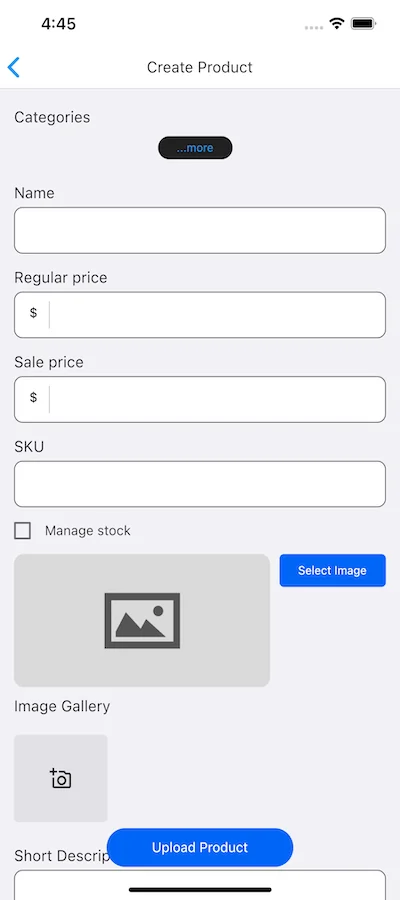The width and height of the screenshot is (400, 900).
Task: Tap the Manage stock label text
Action: [x=88, y=531]
